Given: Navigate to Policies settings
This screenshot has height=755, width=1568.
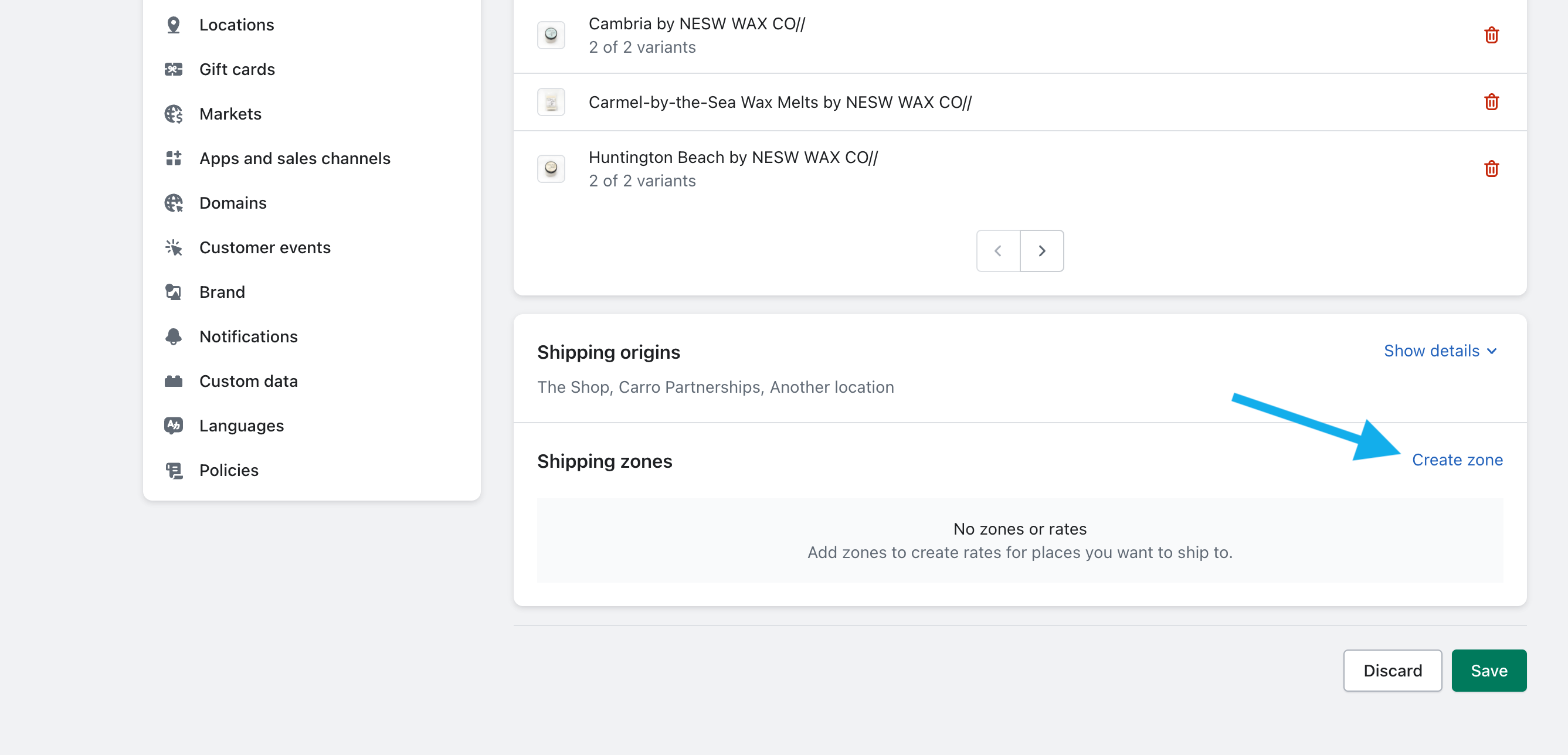Looking at the screenshot, I should click(x=229, y=470).
